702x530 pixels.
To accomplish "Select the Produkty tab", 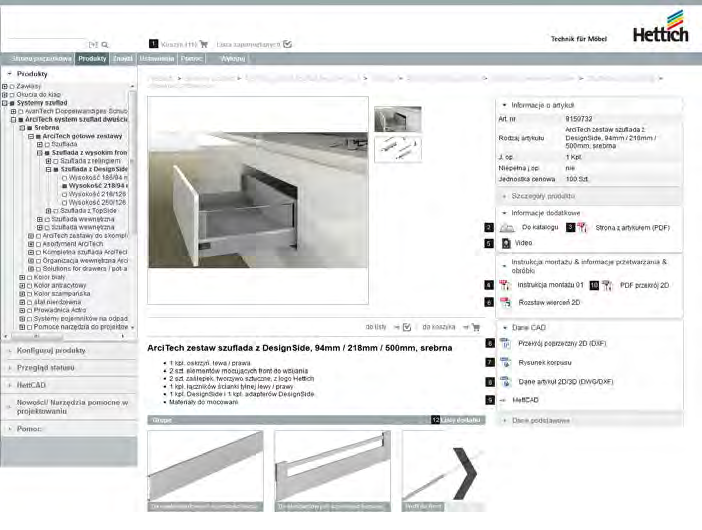I will pyautogui.click(x=92, y=59).
